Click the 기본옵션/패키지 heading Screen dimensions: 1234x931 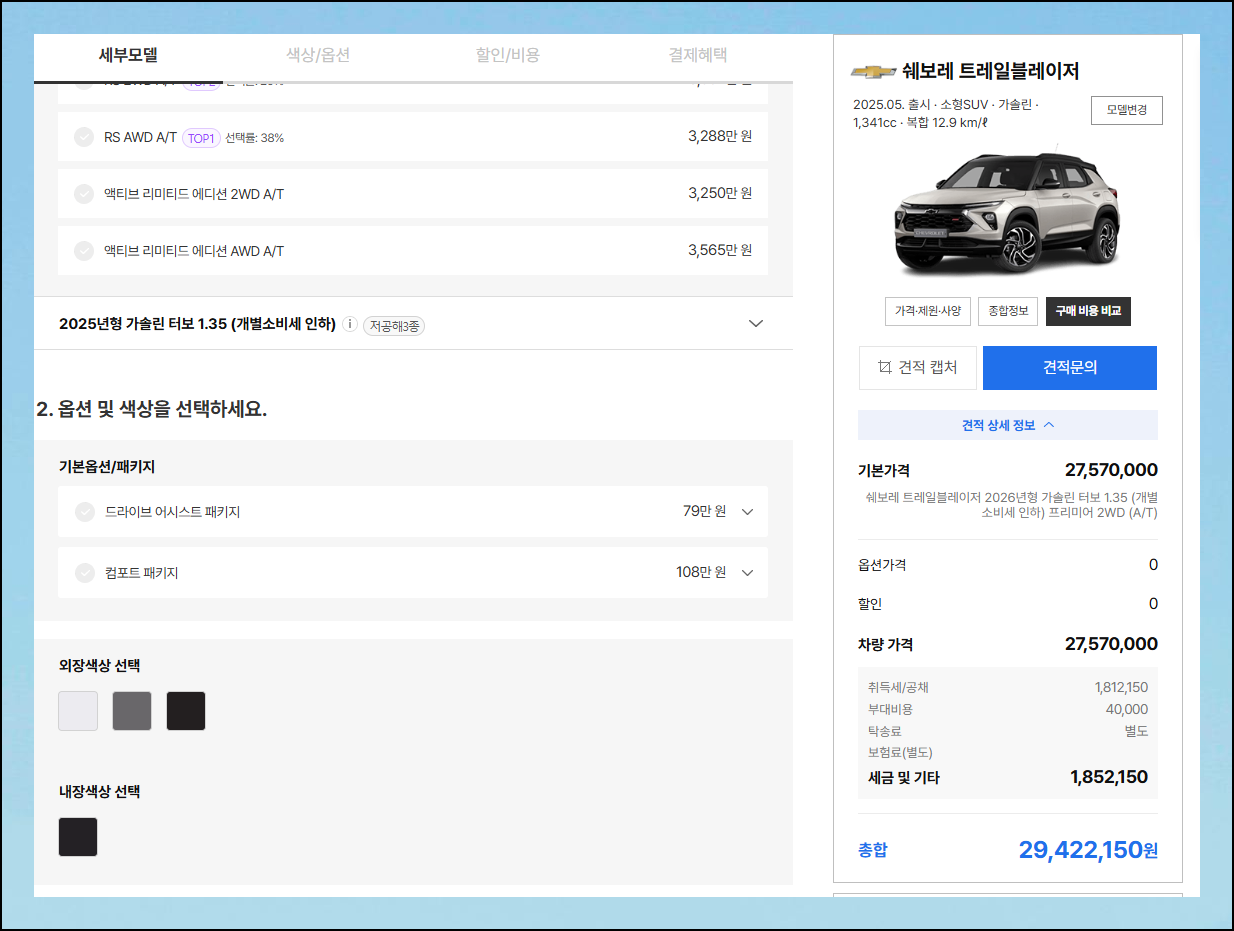coord(107,466)
